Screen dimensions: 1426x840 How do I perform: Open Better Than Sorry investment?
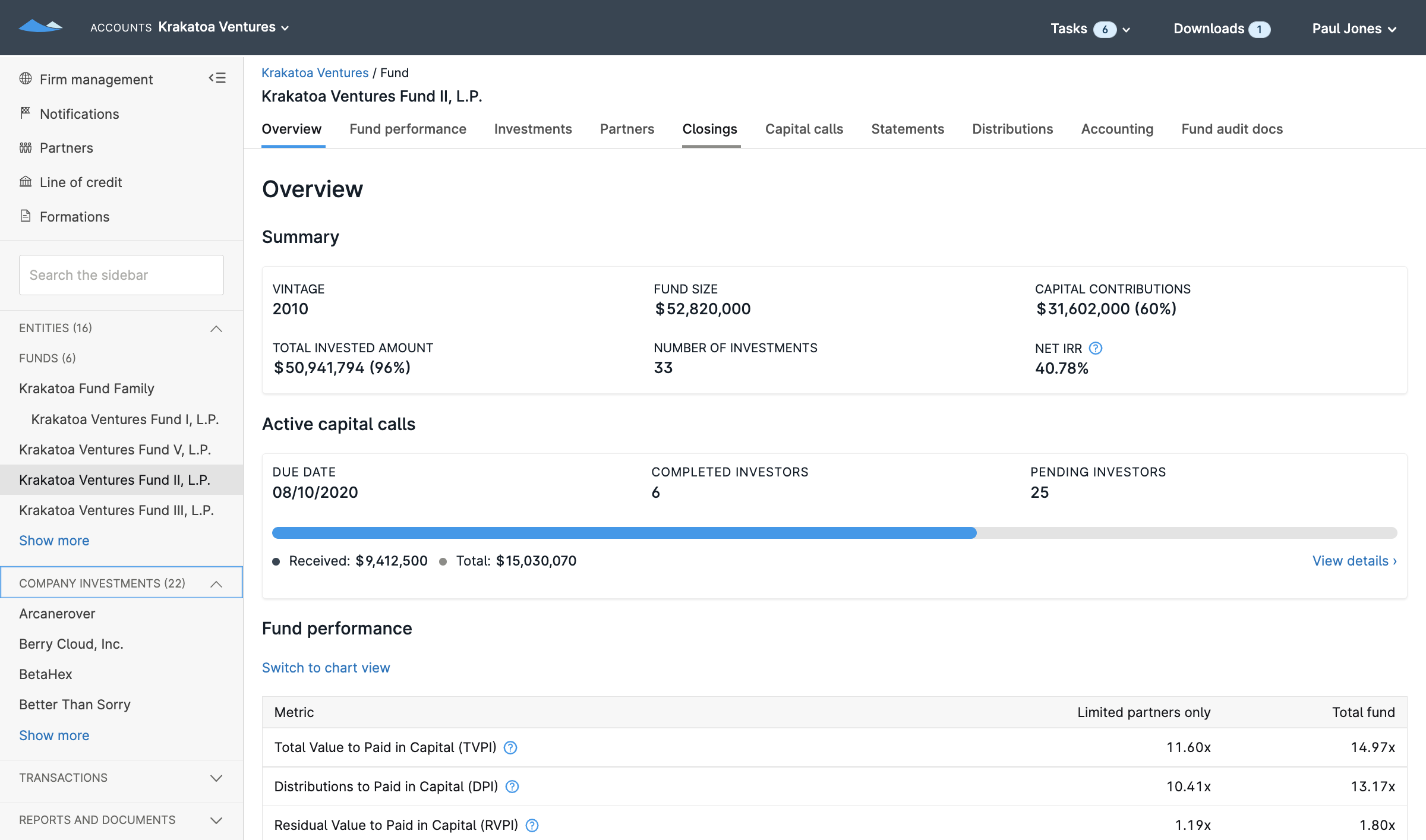click(75, 705)
